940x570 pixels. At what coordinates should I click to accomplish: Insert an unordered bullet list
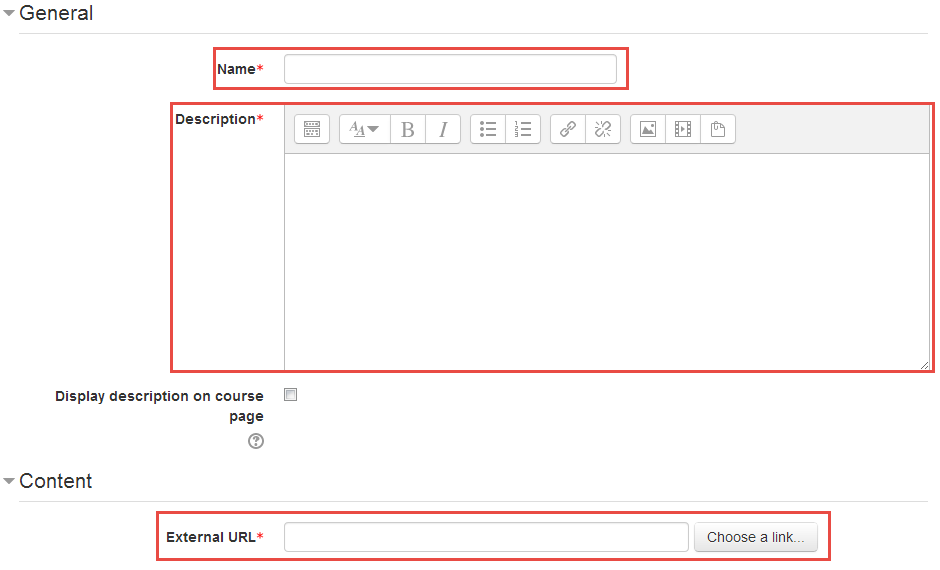[x=488, y=129]
